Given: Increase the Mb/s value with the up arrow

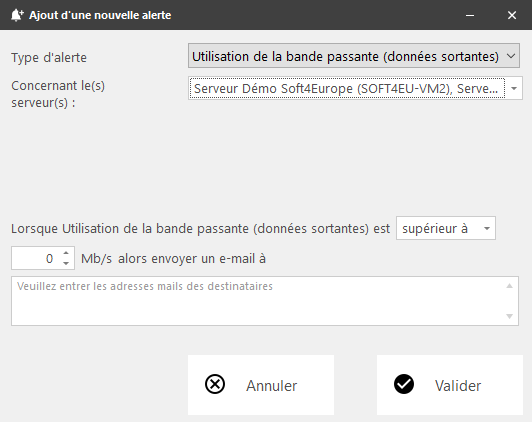Looking at the screenshot, I should point(66,253).
